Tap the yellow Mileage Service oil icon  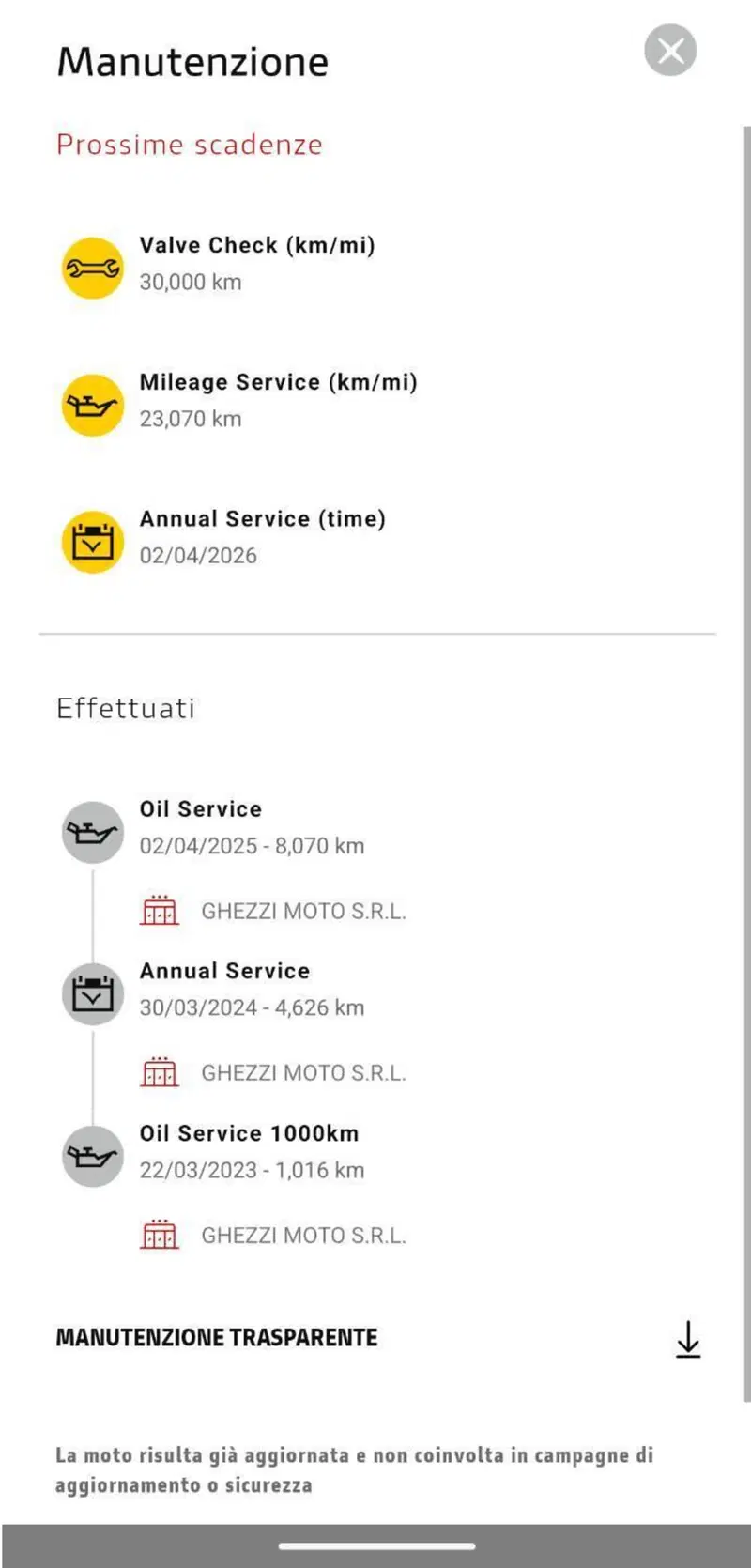pos(92,405)
